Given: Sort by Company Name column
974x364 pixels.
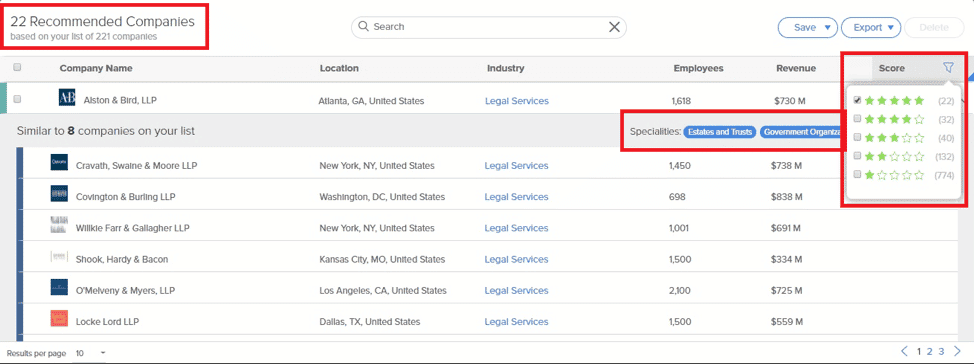Looking at the screenshot, I should point(96,68).
